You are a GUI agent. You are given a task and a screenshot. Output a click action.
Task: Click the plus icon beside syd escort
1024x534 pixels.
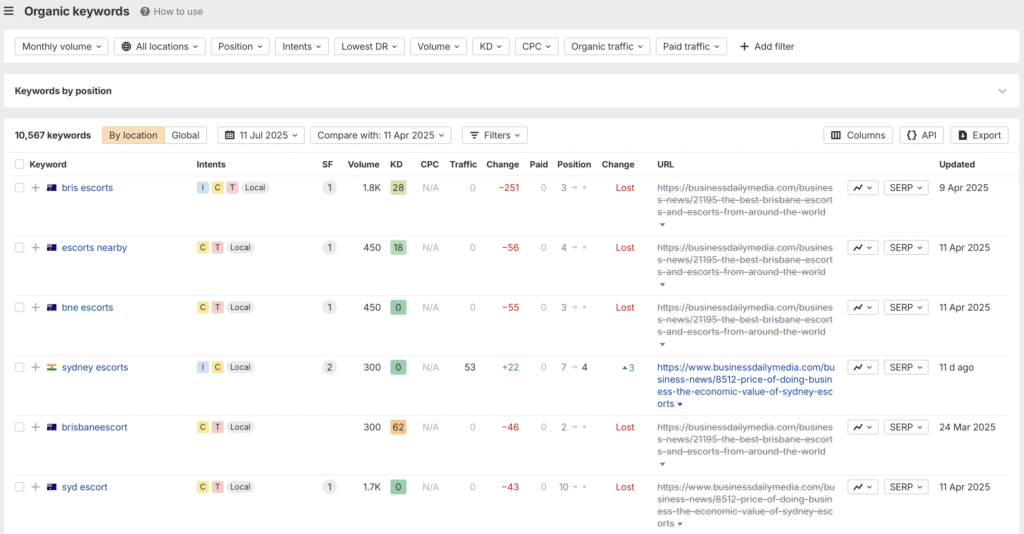[x=35, y=487]
